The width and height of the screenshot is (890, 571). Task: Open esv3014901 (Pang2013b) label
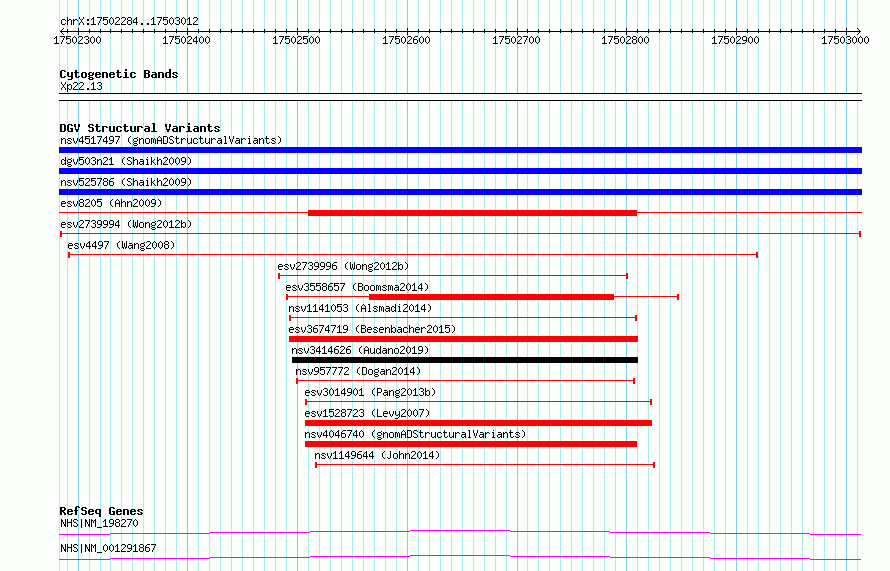click(x=370, y=392)
